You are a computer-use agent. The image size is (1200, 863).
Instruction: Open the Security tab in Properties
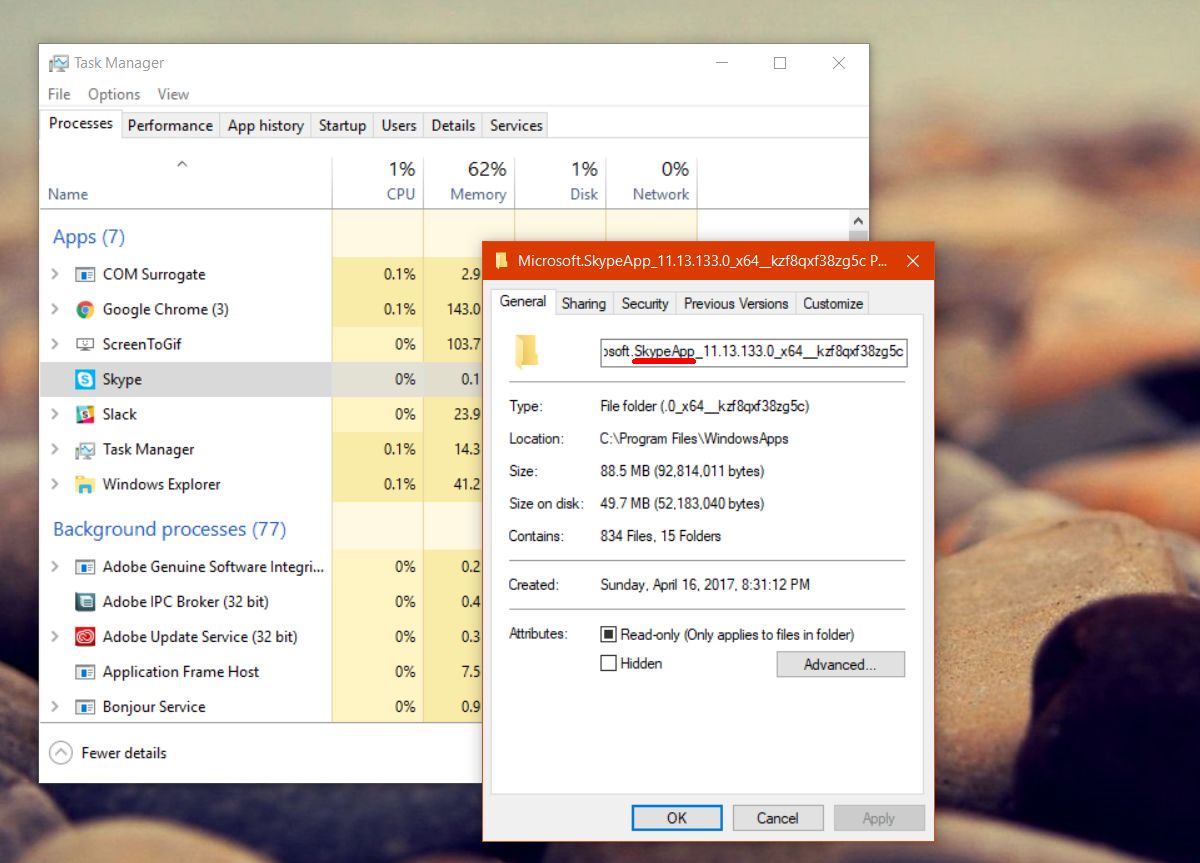coord(645,303)
